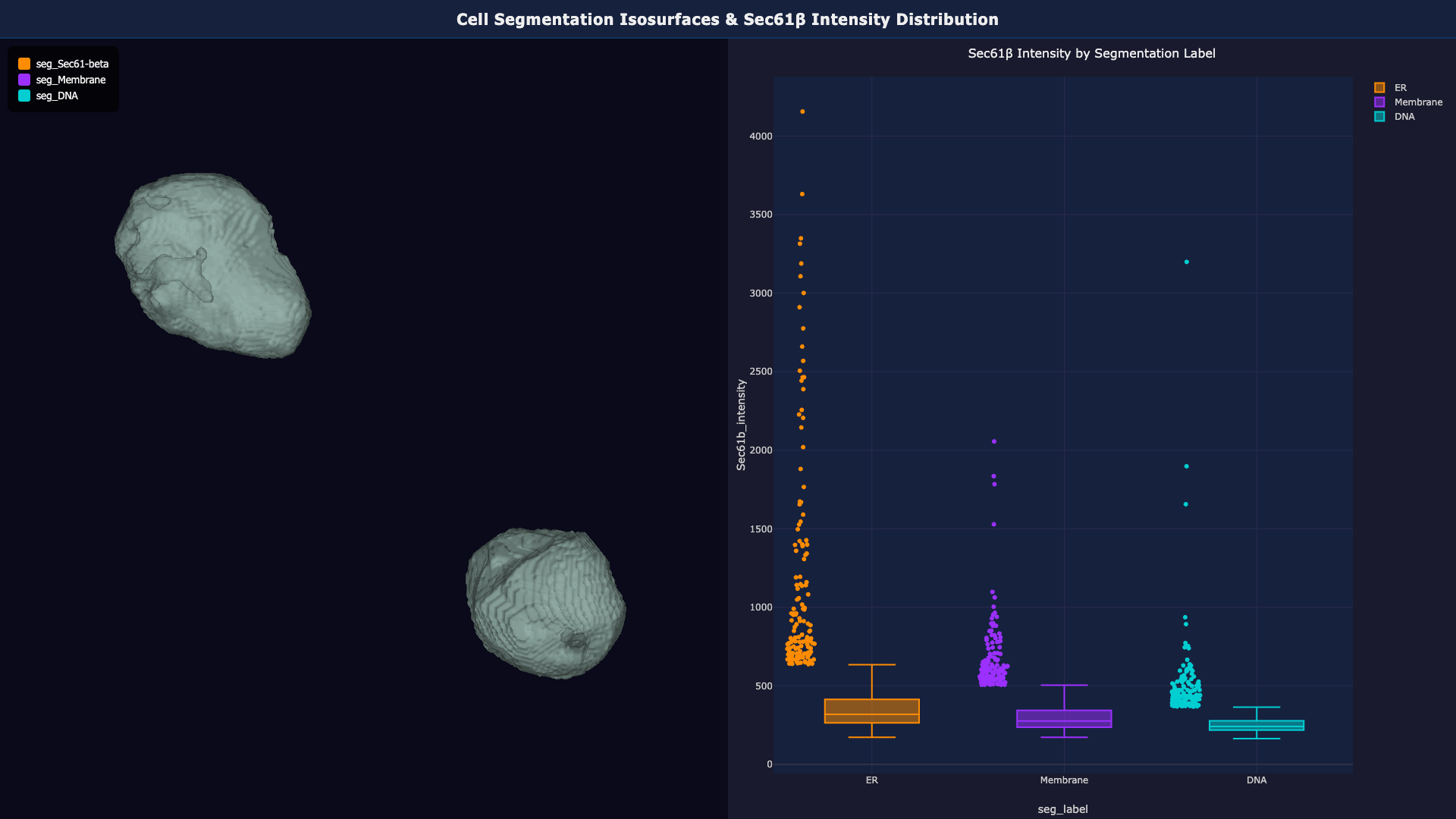Click the cyan DNA box plot
This screenshot has width=1456, height=819.
1257,725
